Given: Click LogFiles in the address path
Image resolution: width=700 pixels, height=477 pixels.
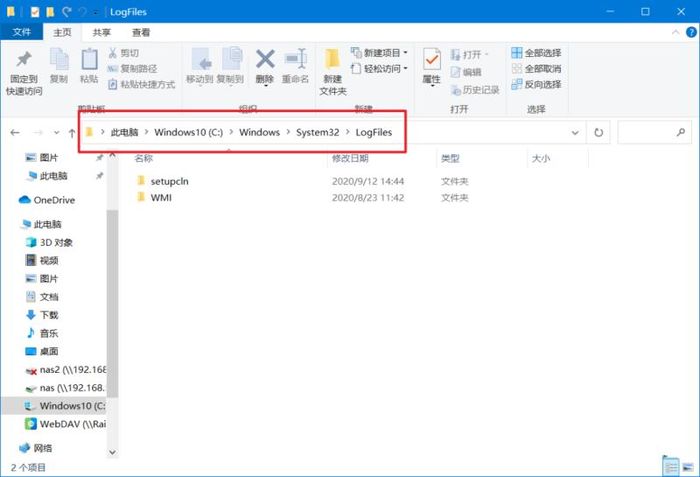Looking at the screenshot, I should (374, 132).
